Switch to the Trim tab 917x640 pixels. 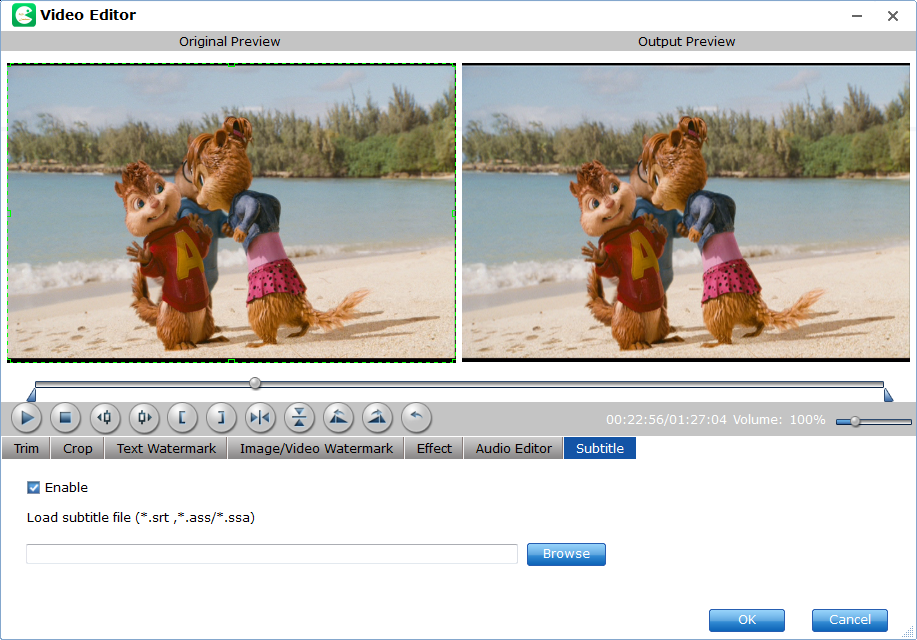click(x=26, y=448)
